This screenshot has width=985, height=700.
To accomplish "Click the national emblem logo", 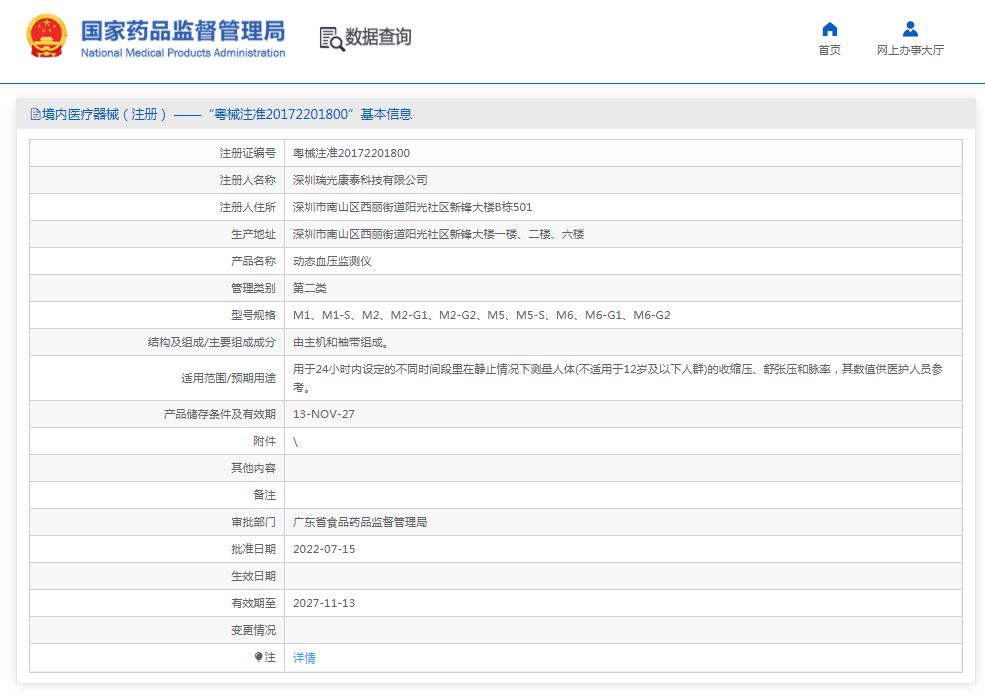I will [x=47, y=37].
